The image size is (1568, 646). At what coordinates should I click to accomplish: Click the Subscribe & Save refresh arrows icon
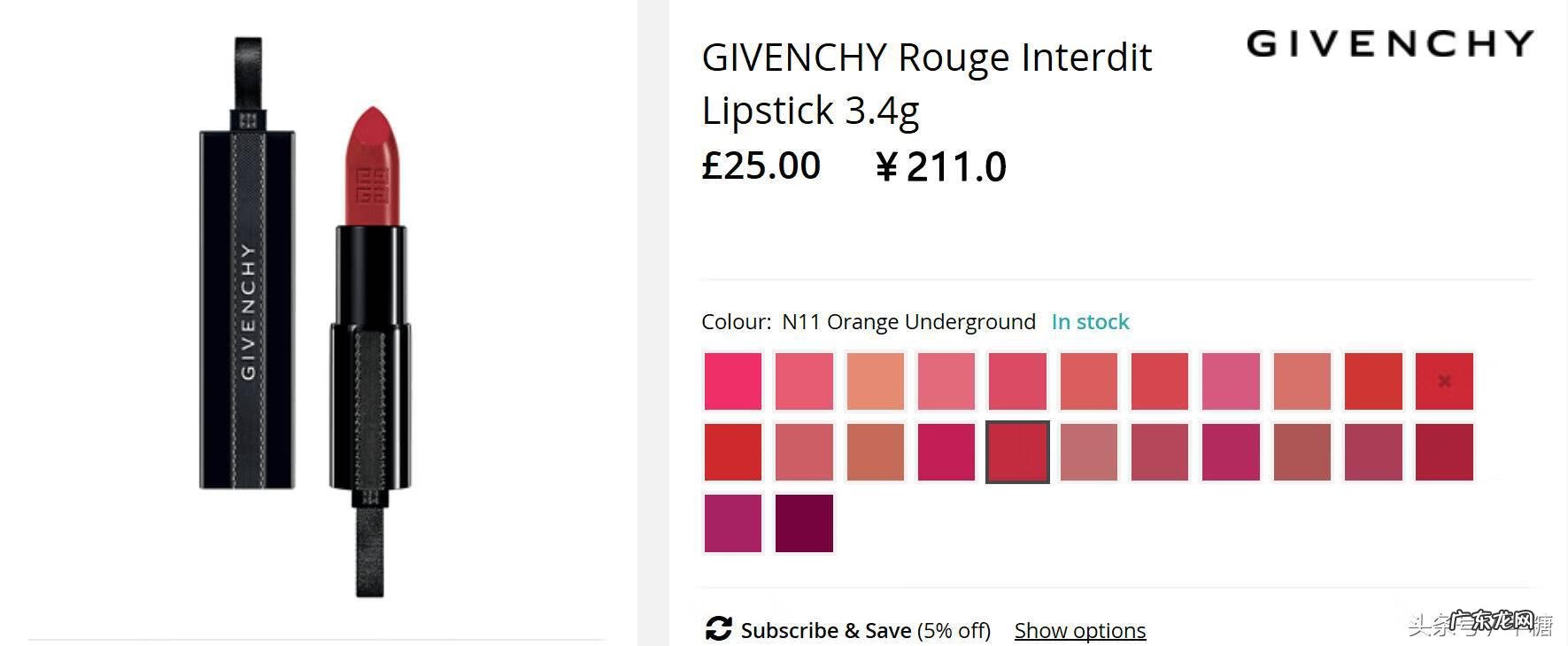click(718, 629)
